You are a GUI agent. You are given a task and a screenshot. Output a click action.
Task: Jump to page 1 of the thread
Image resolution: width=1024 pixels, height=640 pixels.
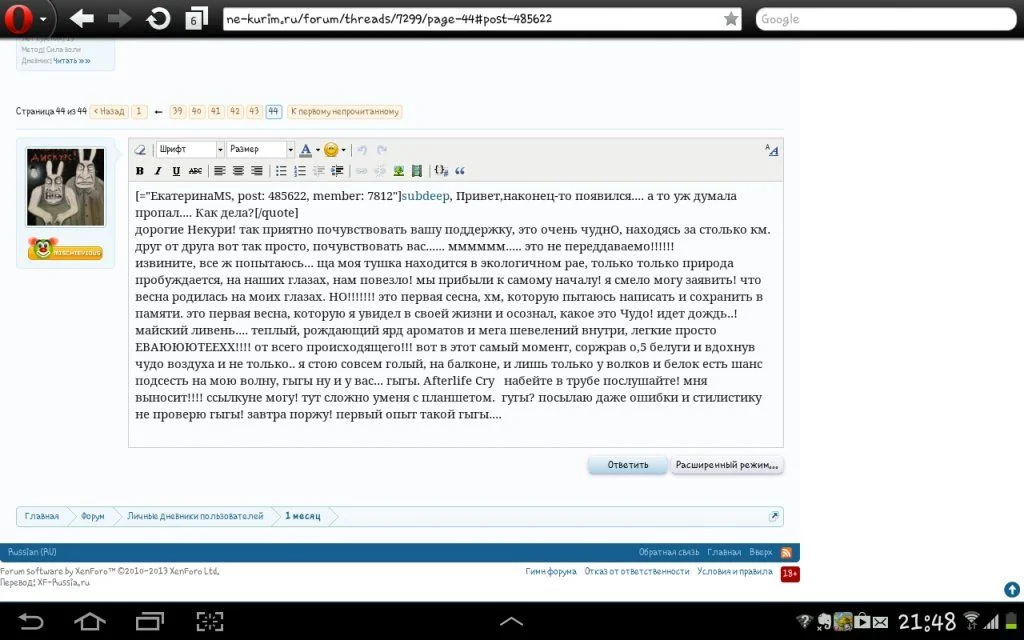(x=138, y=112)
